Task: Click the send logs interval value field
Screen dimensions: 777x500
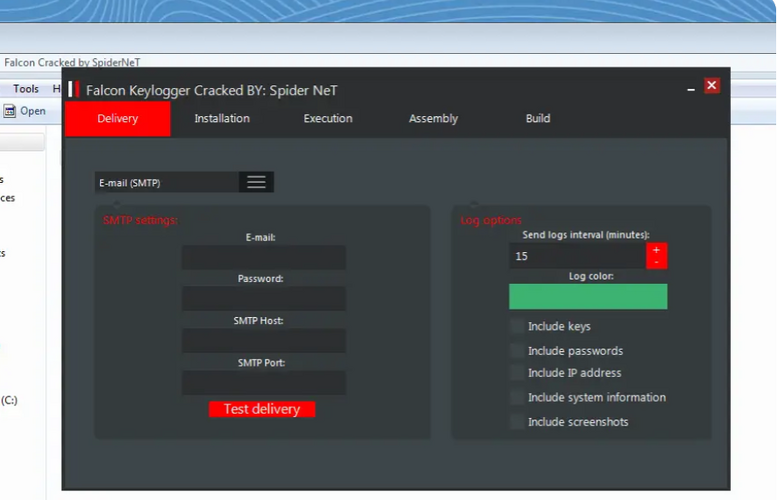Action: coord(578,256)
